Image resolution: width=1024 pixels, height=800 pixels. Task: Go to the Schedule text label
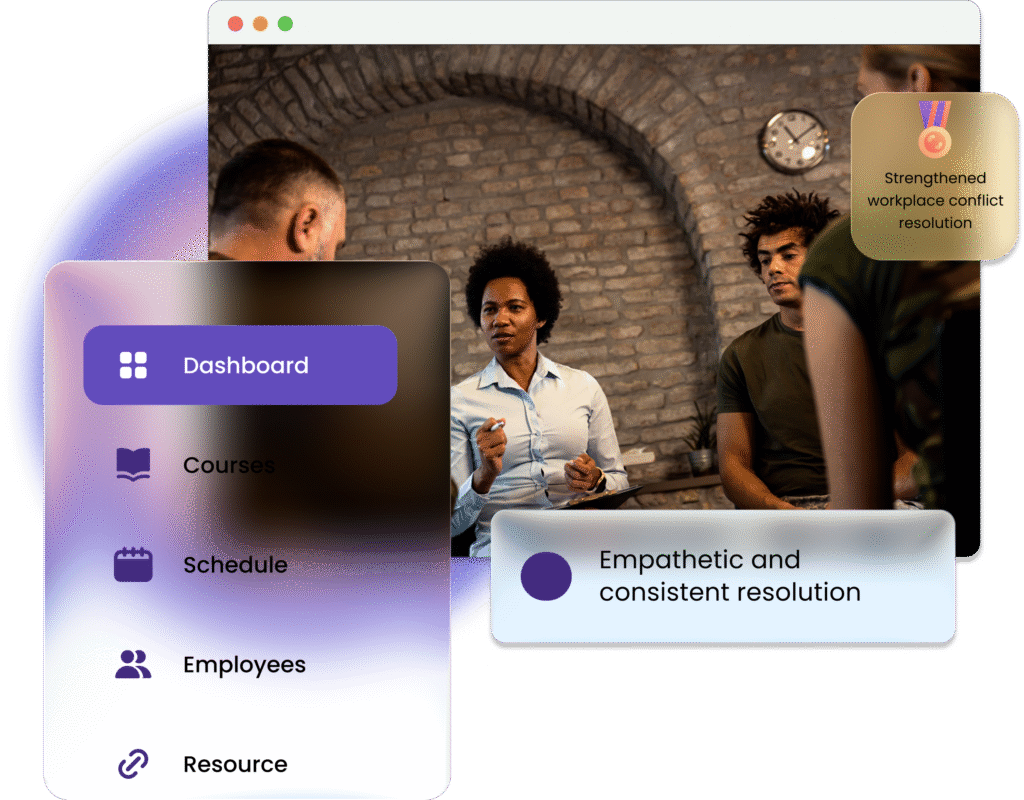click(x=235, y=565)
